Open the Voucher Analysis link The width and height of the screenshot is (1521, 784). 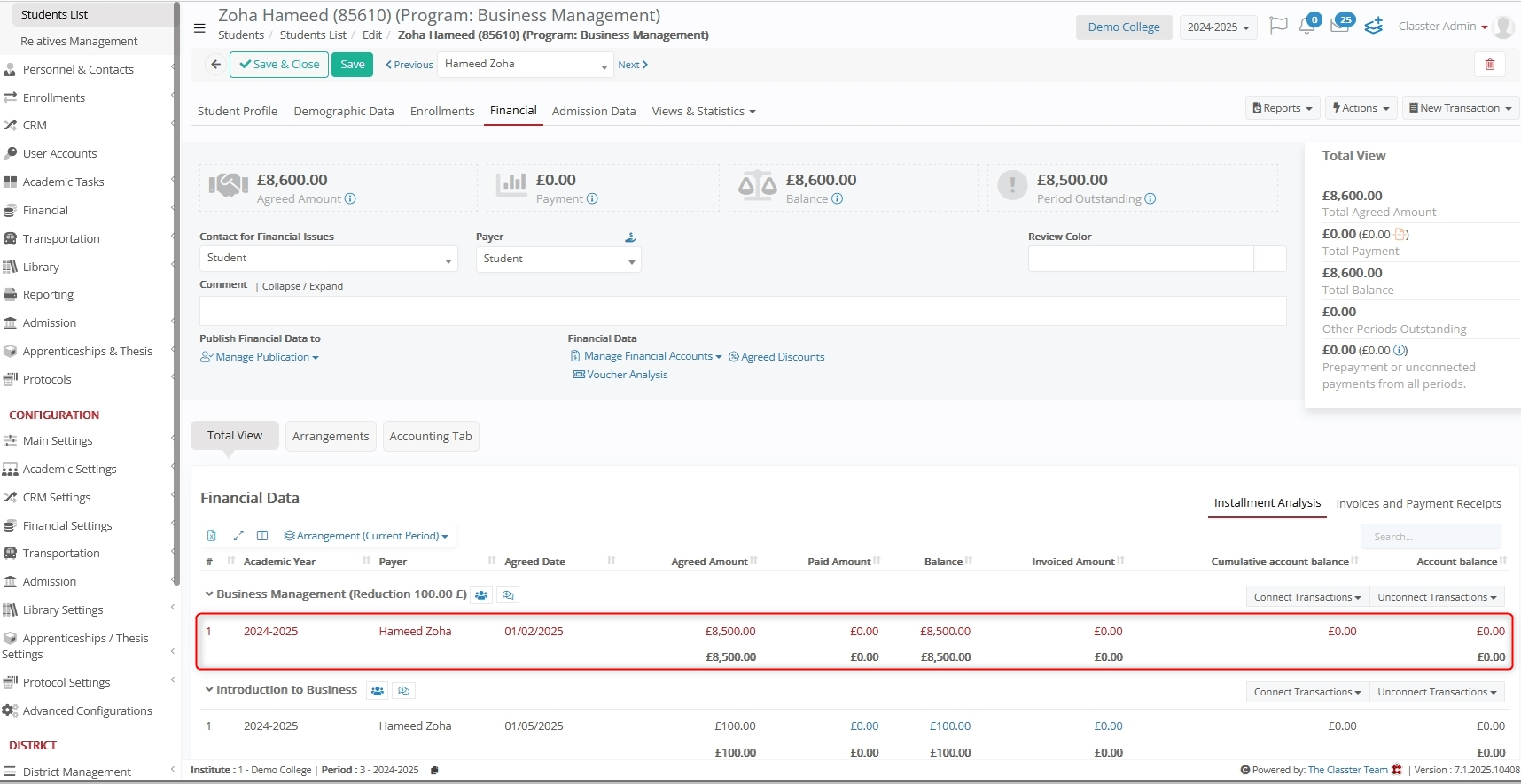tap(627, 375)
